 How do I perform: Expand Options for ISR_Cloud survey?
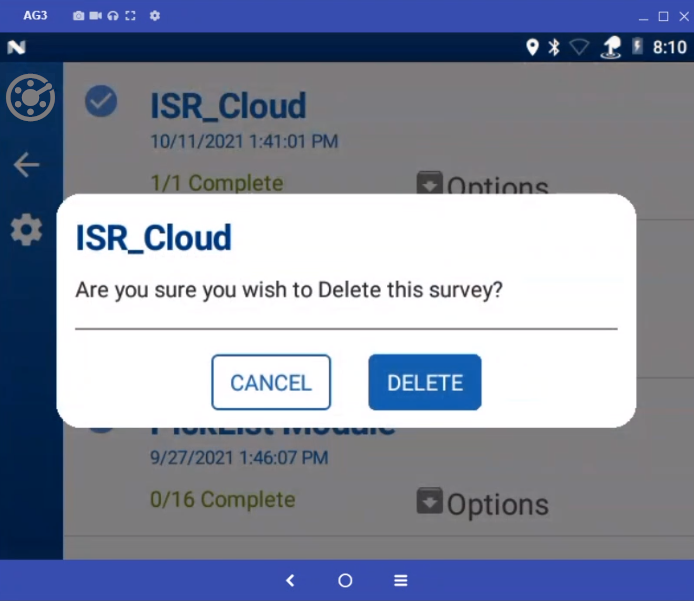(482, 184)
